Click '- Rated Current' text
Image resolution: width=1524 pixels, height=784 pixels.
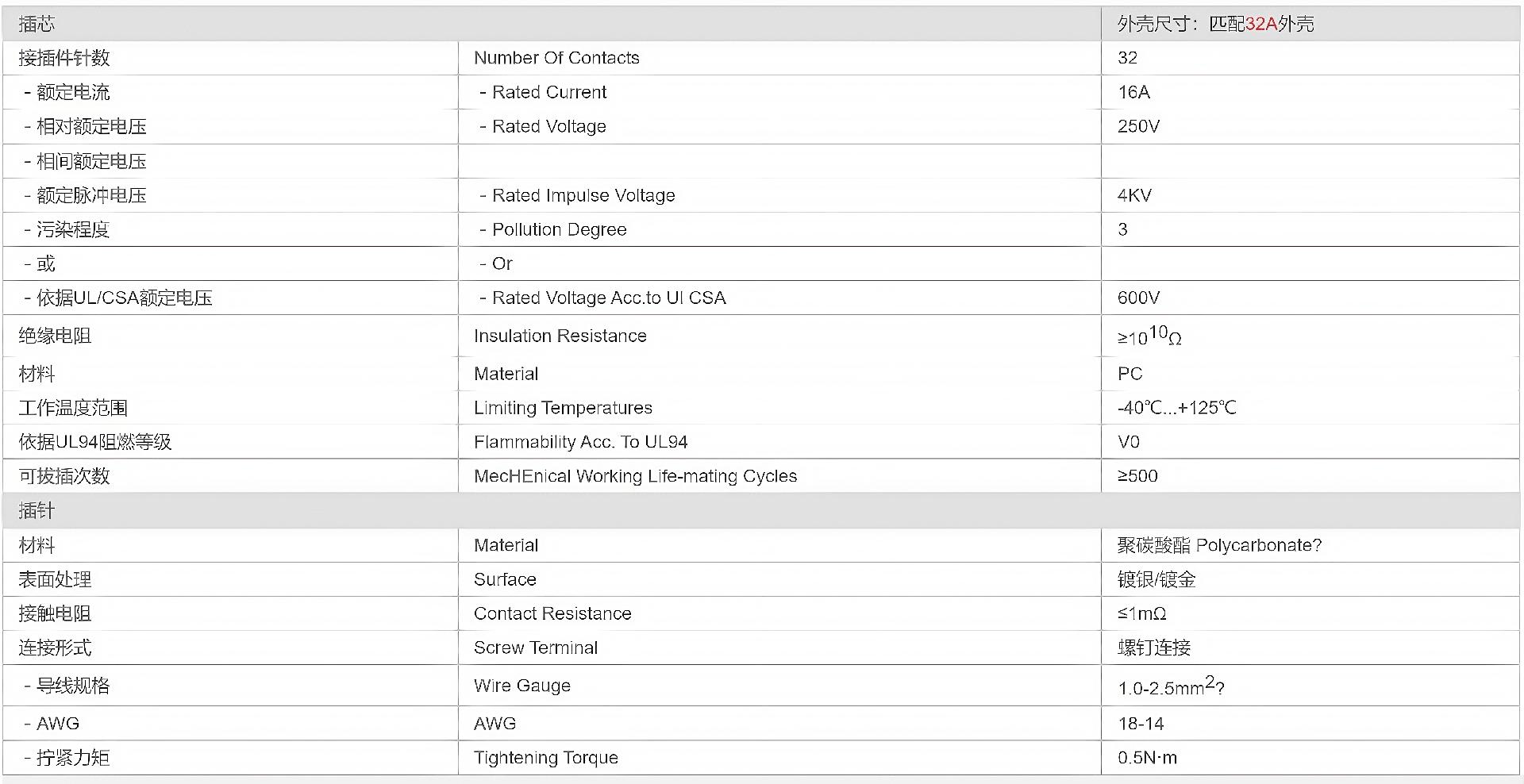tap(543, 92)
